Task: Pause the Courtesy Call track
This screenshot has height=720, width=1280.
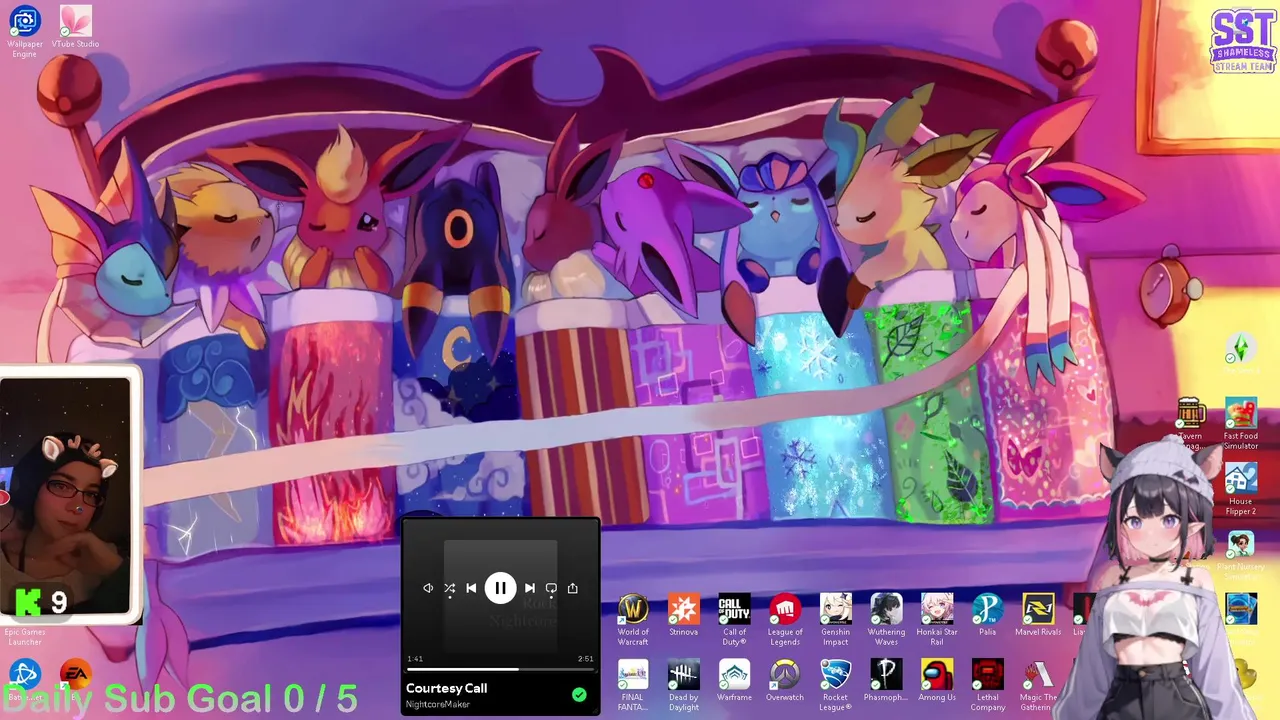Action: pos(500,588)
